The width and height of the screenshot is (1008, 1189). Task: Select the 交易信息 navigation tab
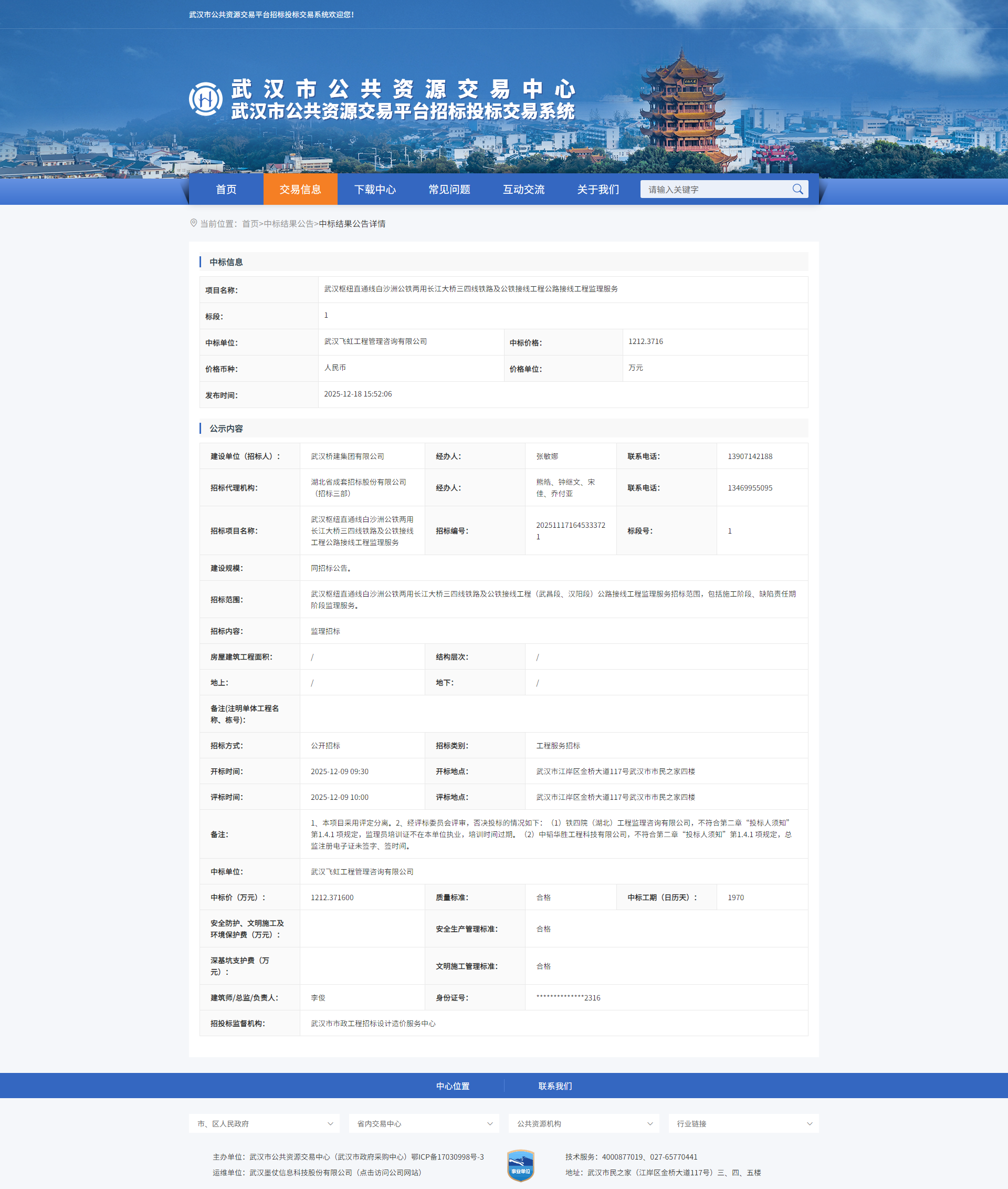[300, 189]
